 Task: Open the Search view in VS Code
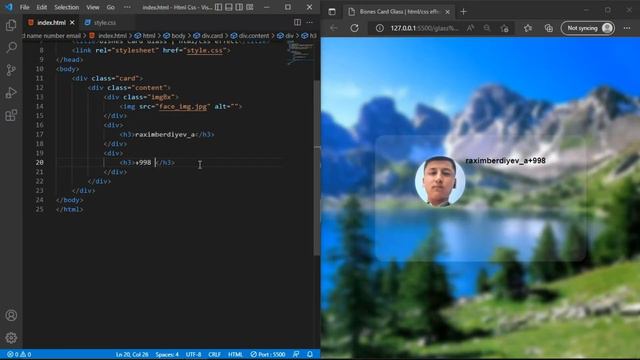[11, 47]
